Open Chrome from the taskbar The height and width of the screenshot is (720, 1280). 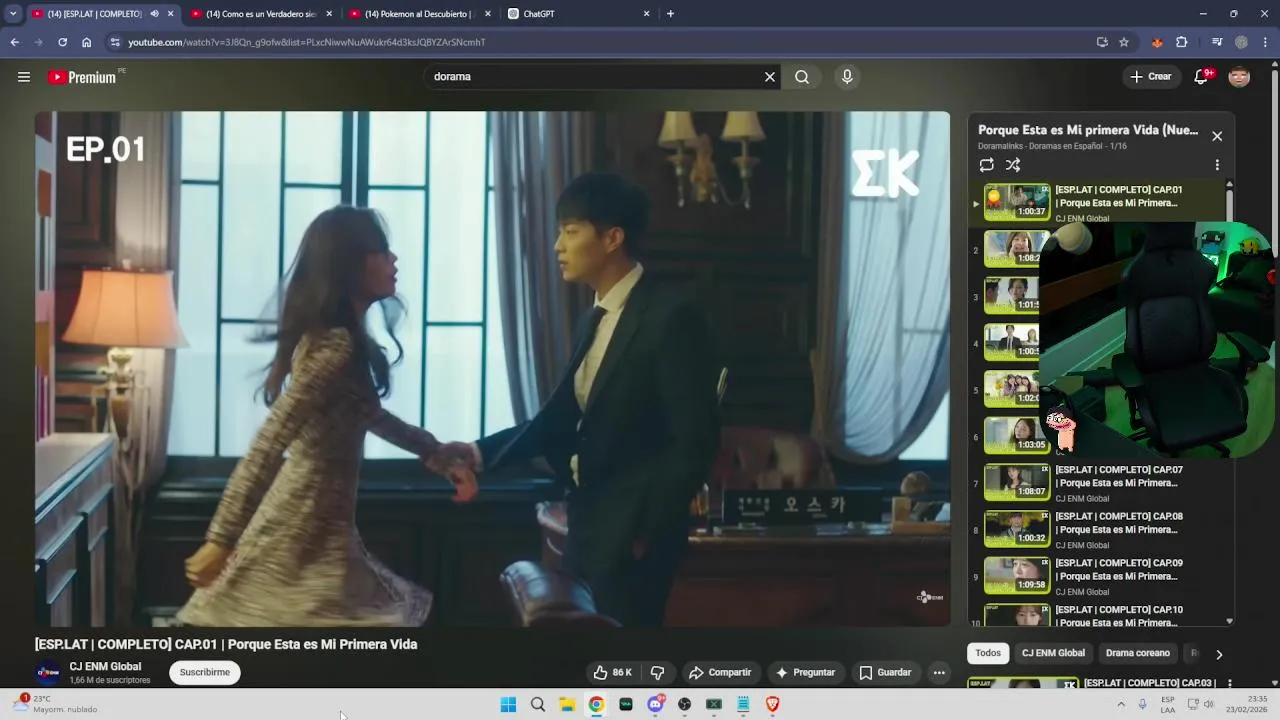click(x=596, y=705)
